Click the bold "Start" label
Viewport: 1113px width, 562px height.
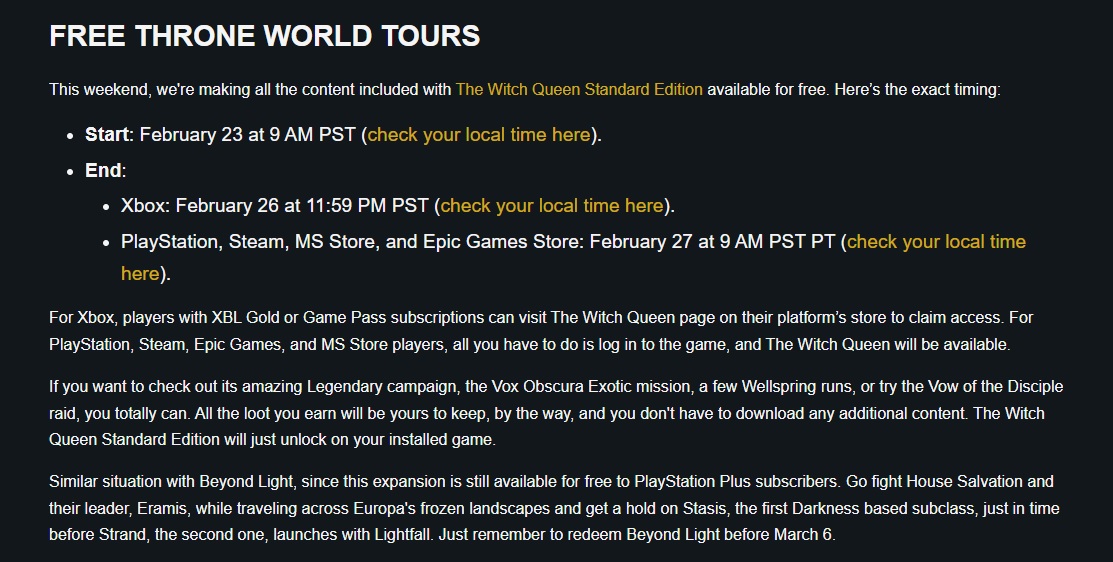(107, 135)
